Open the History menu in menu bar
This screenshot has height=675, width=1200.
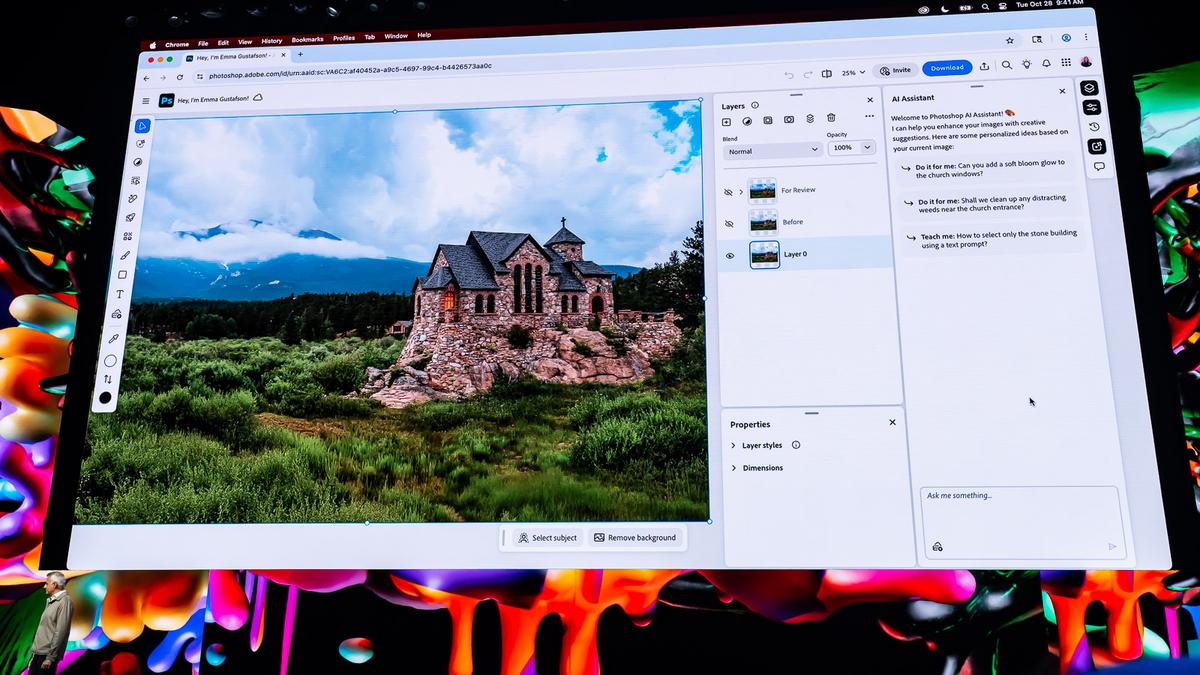[272, 41]
